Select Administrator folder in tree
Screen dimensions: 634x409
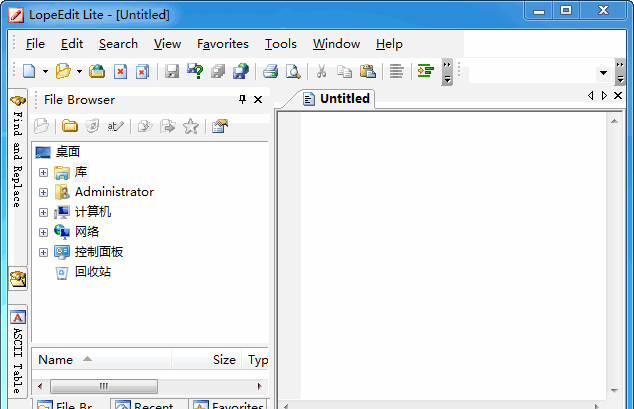pos(114,192)
